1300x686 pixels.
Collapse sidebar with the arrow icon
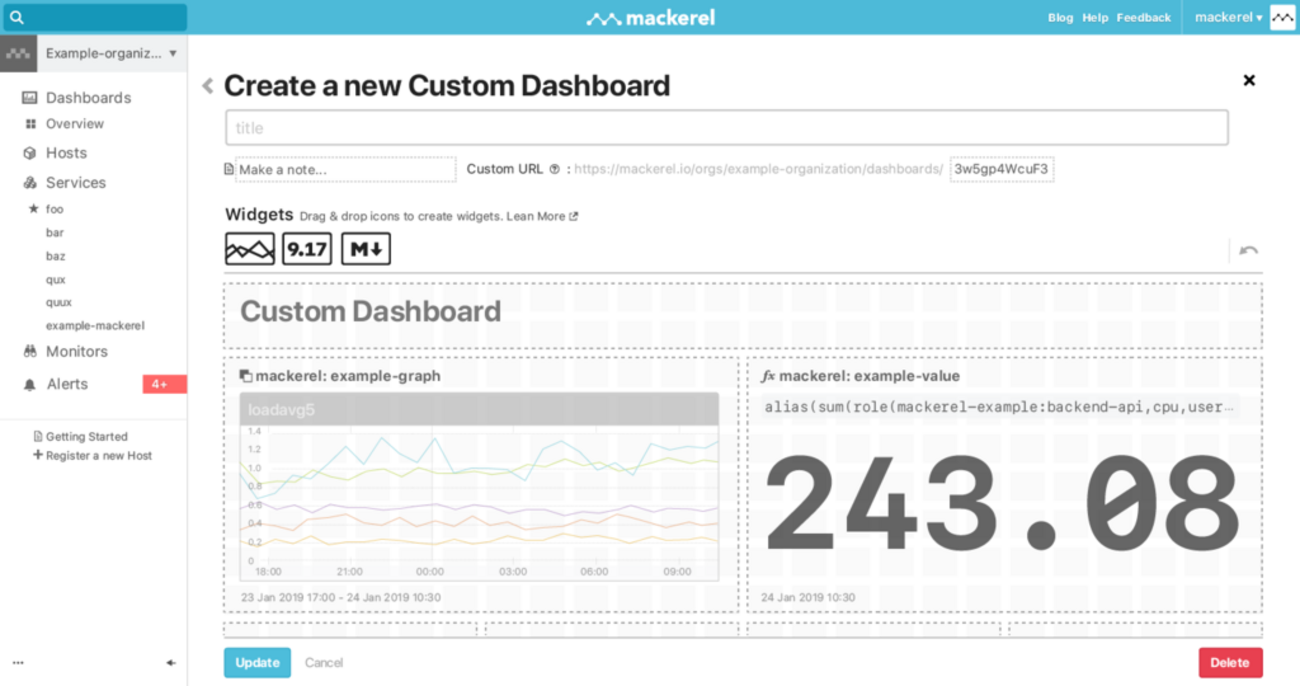[x=171, y=663]
